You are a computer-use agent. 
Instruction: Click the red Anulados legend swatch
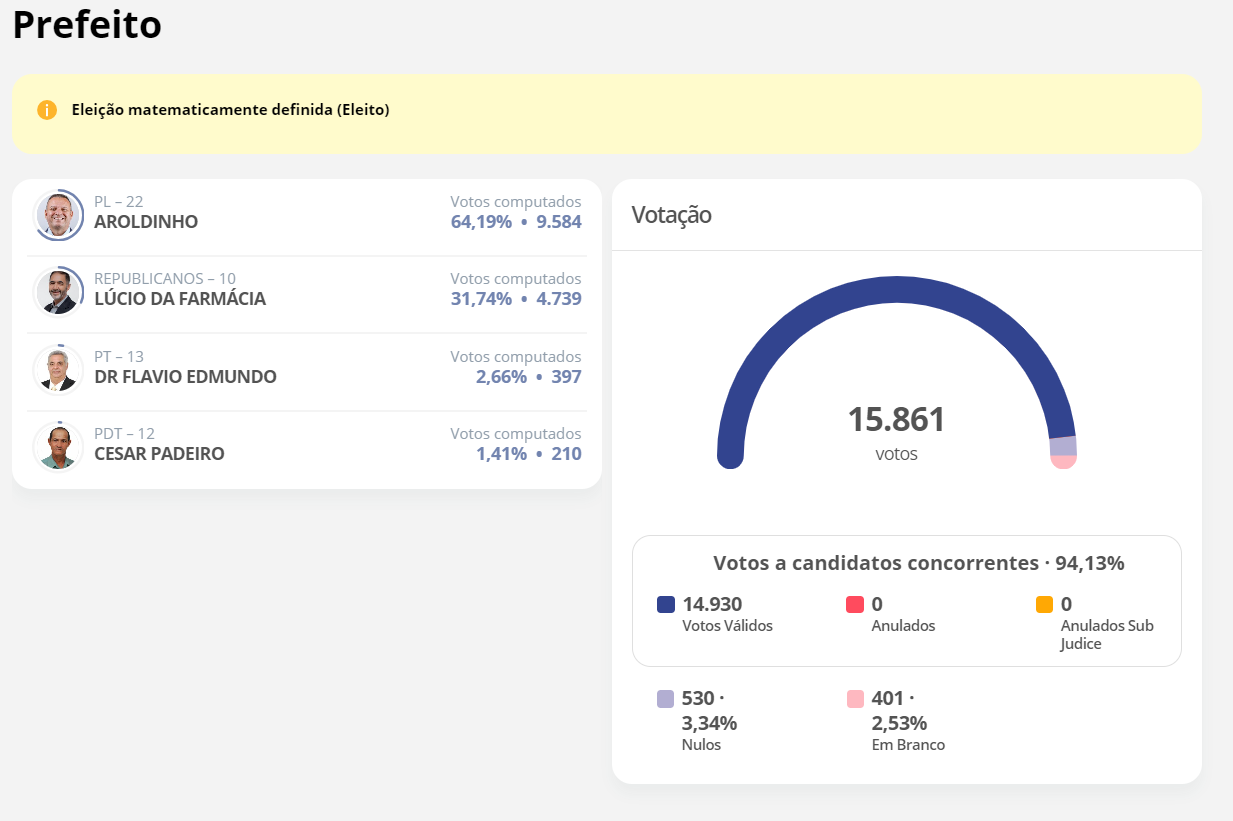pyautogui.click(x=855, y=604)
